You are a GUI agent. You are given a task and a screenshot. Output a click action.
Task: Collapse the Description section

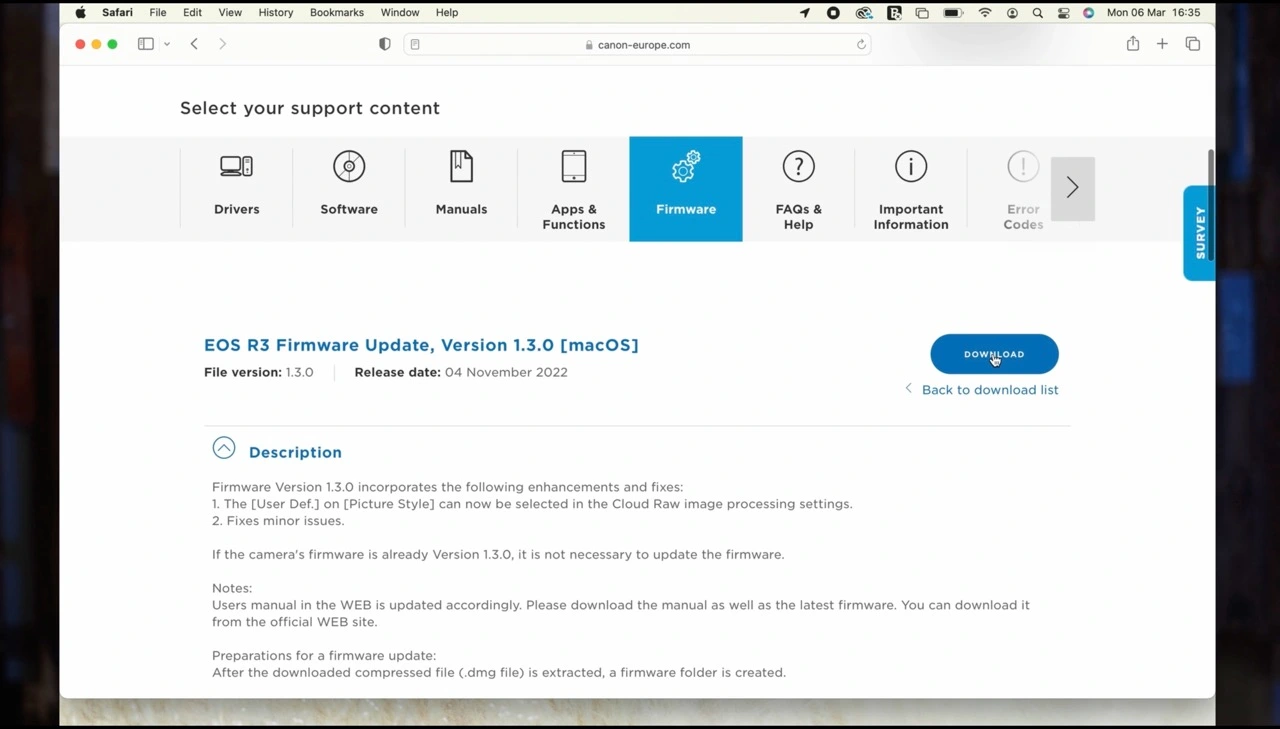[x=224, y=448]
